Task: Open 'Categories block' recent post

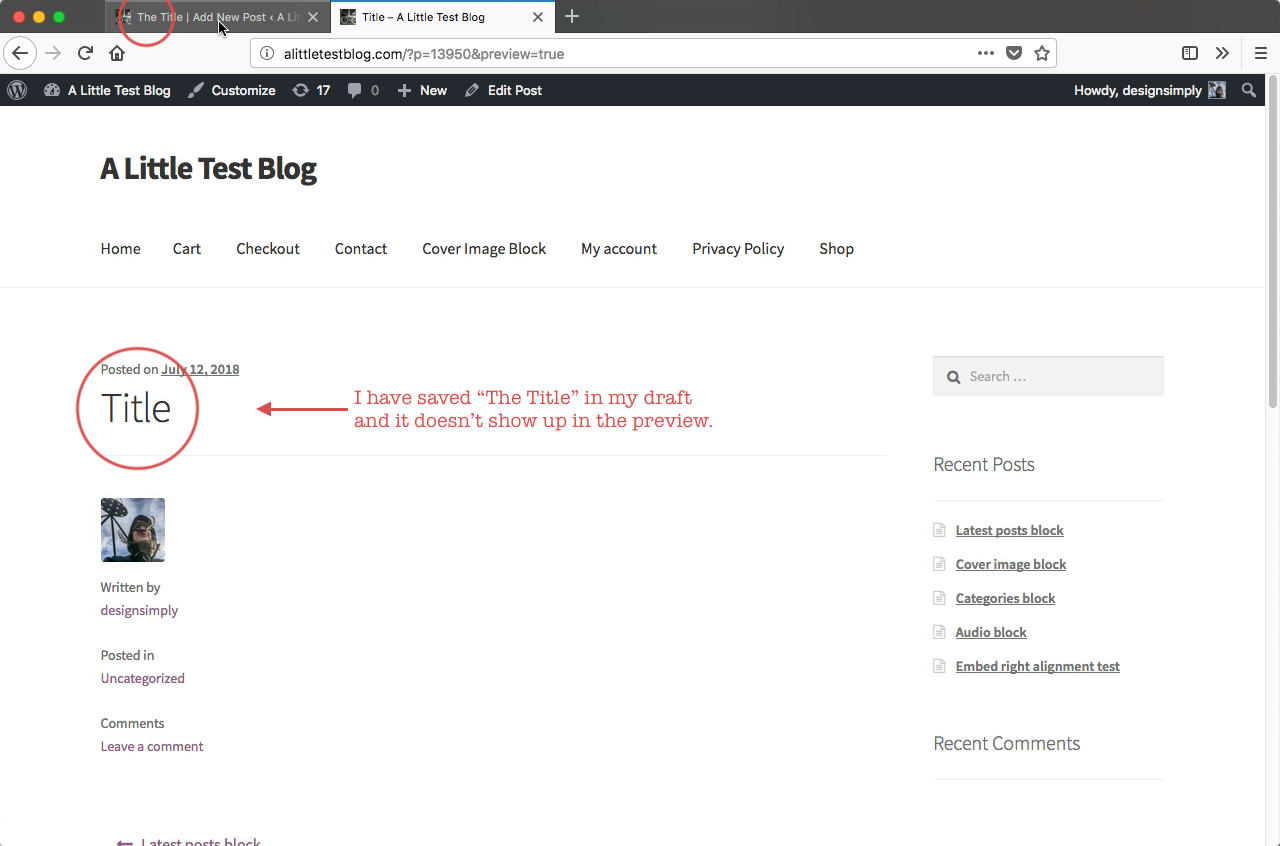Action: coord(1005,598)
